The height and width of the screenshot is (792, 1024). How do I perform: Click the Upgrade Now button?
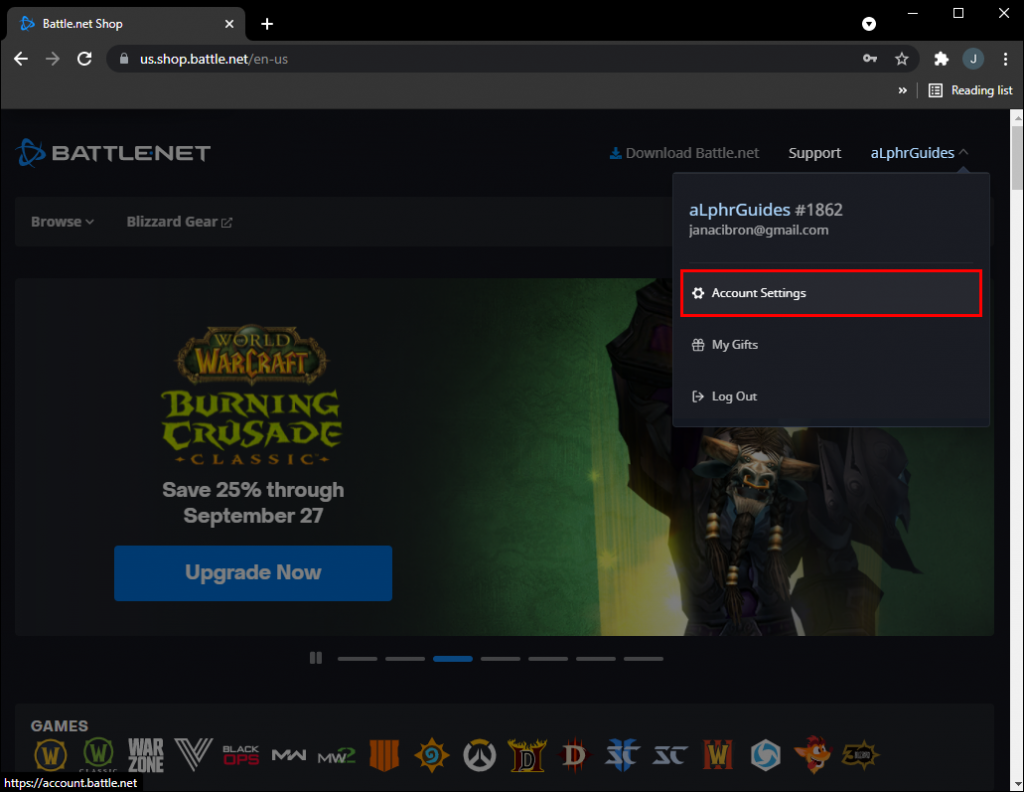click(x=252, y=573)
